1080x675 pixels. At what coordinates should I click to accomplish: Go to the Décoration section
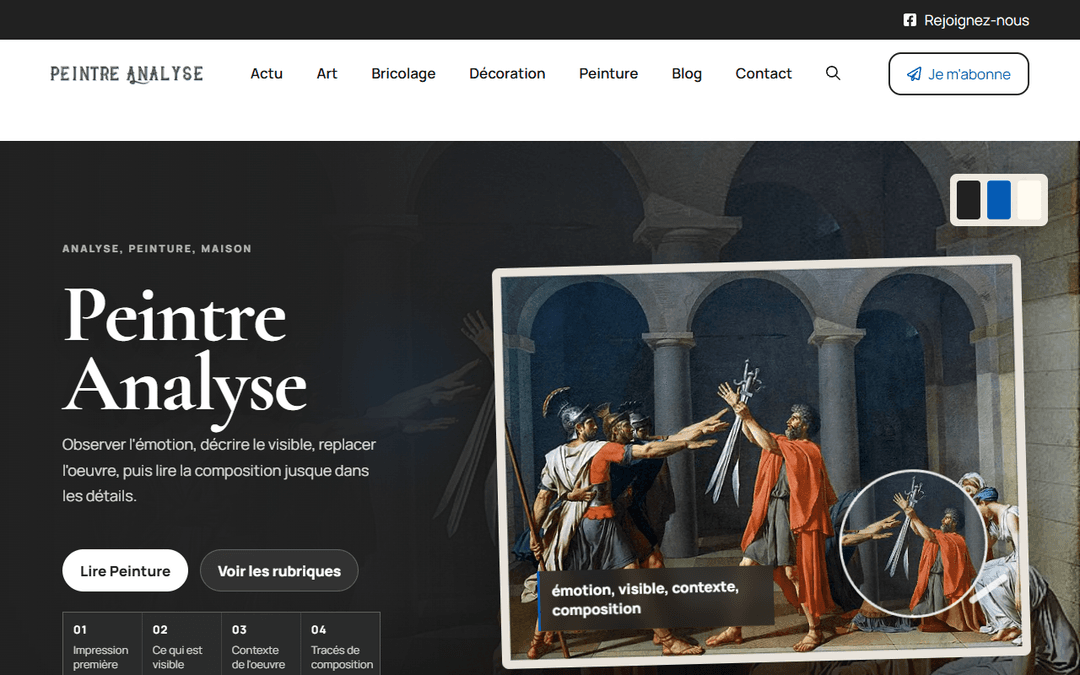[508, 74]
